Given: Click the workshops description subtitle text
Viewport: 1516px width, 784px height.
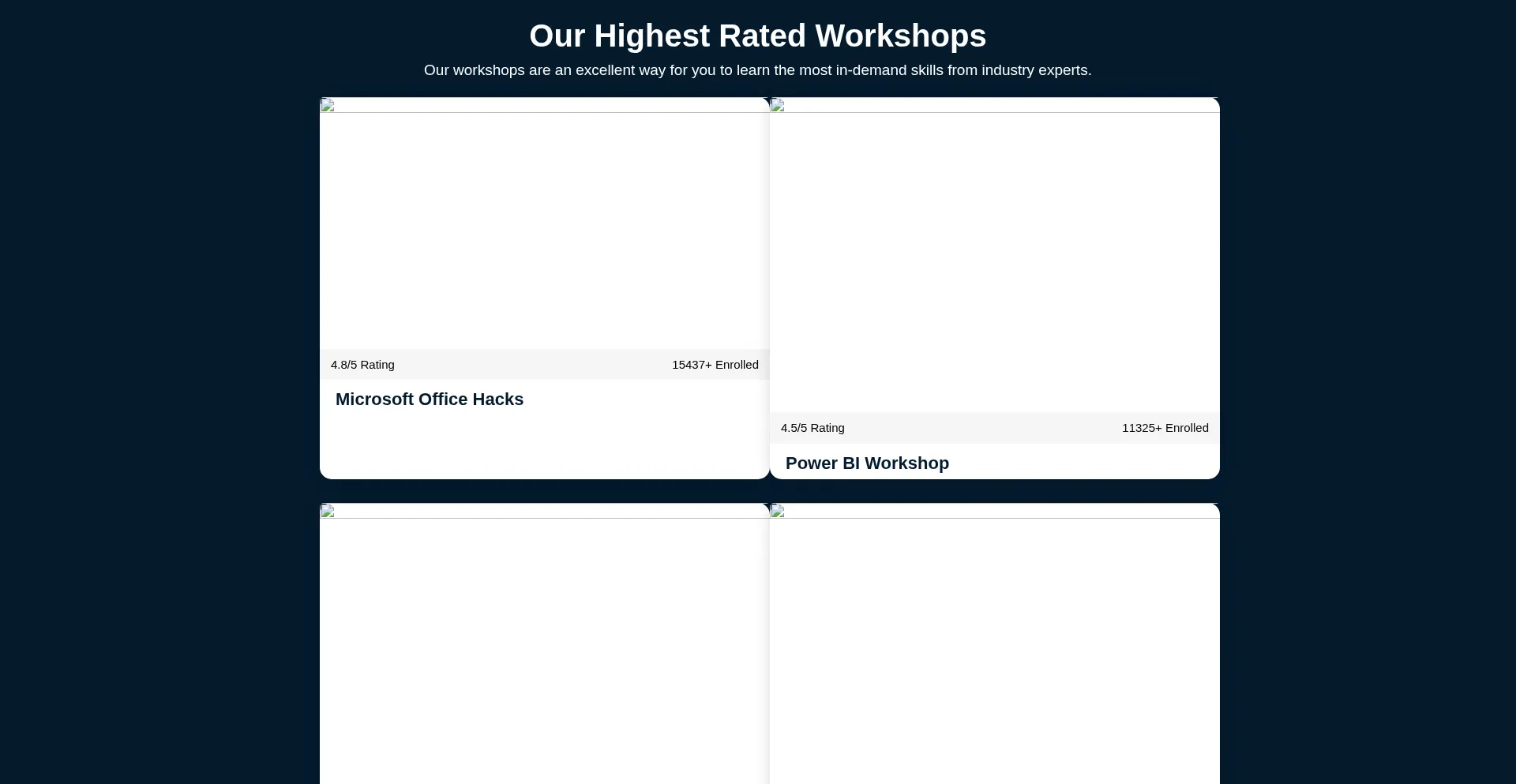Looking at the screenshot, I should (x=757, y=70).
